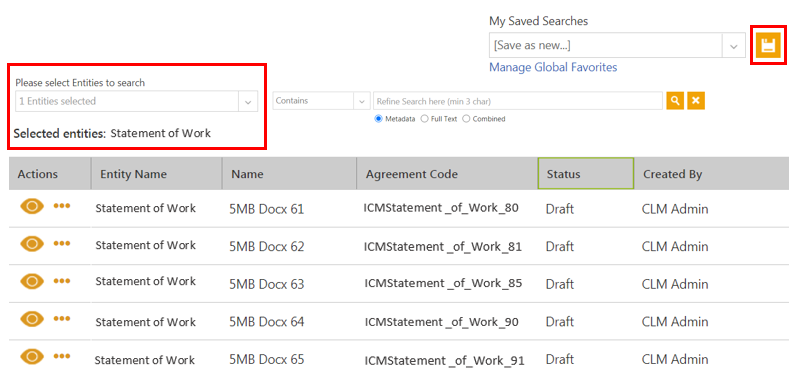View record 5MB Docx 65 with the eye icon
Screen dimensions: 791x377
32,356
